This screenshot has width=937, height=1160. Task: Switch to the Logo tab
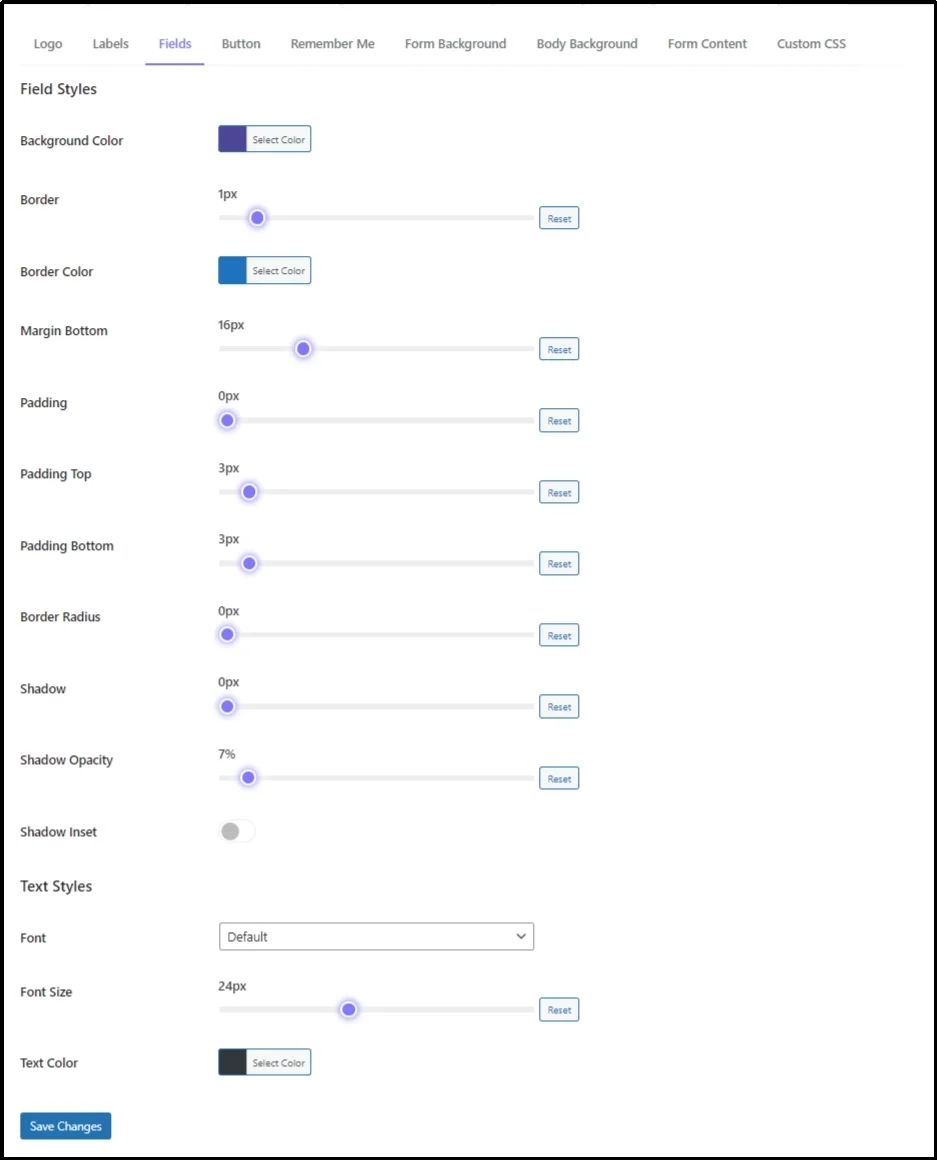47,43
